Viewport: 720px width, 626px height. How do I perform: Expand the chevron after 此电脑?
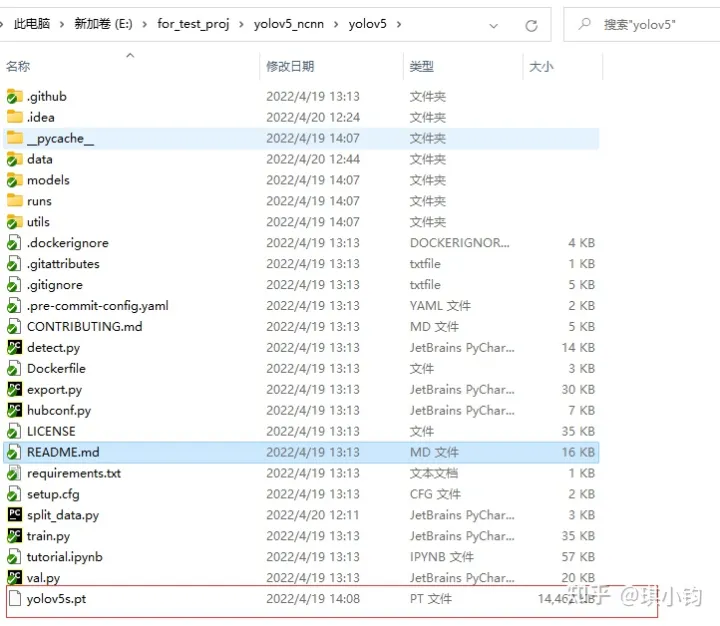(x=62, y=24)
